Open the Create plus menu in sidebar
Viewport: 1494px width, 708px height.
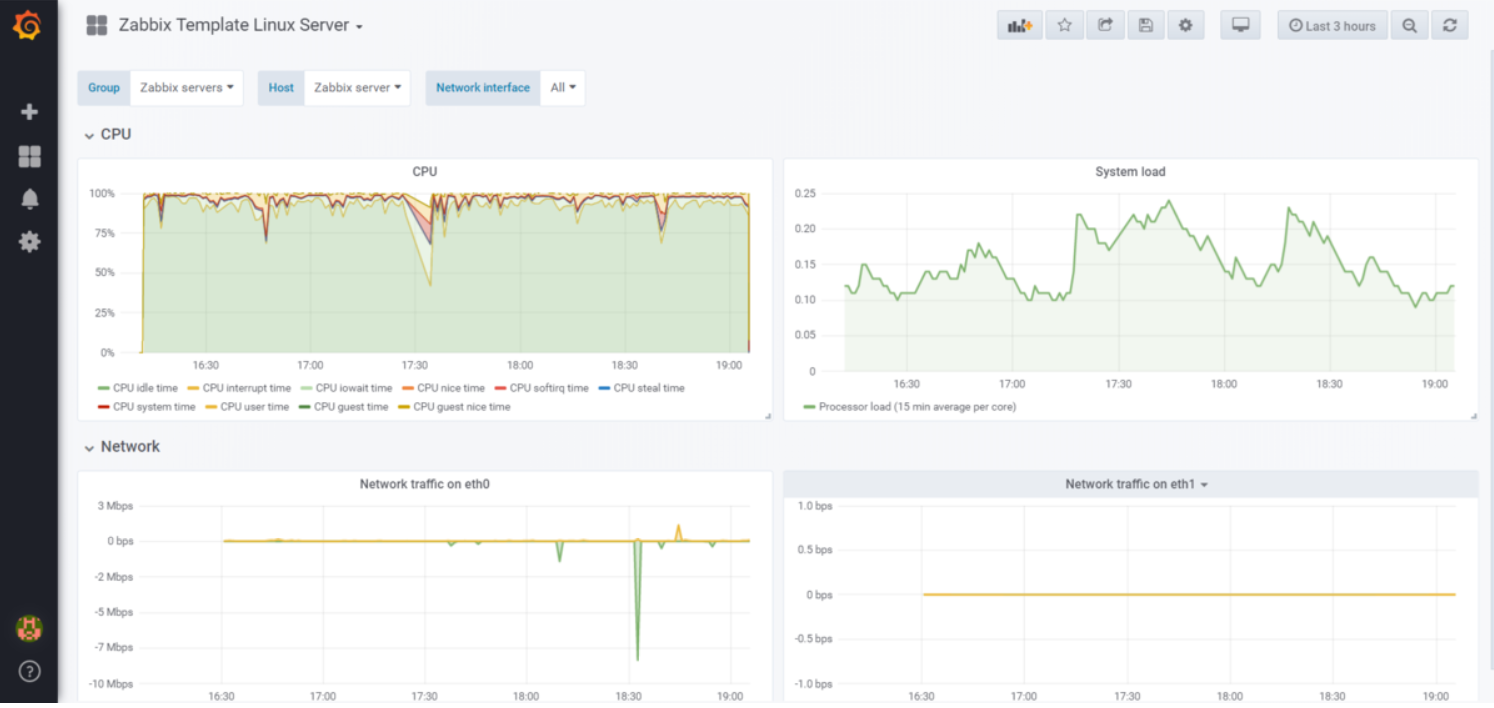click(x=29, y=112)
